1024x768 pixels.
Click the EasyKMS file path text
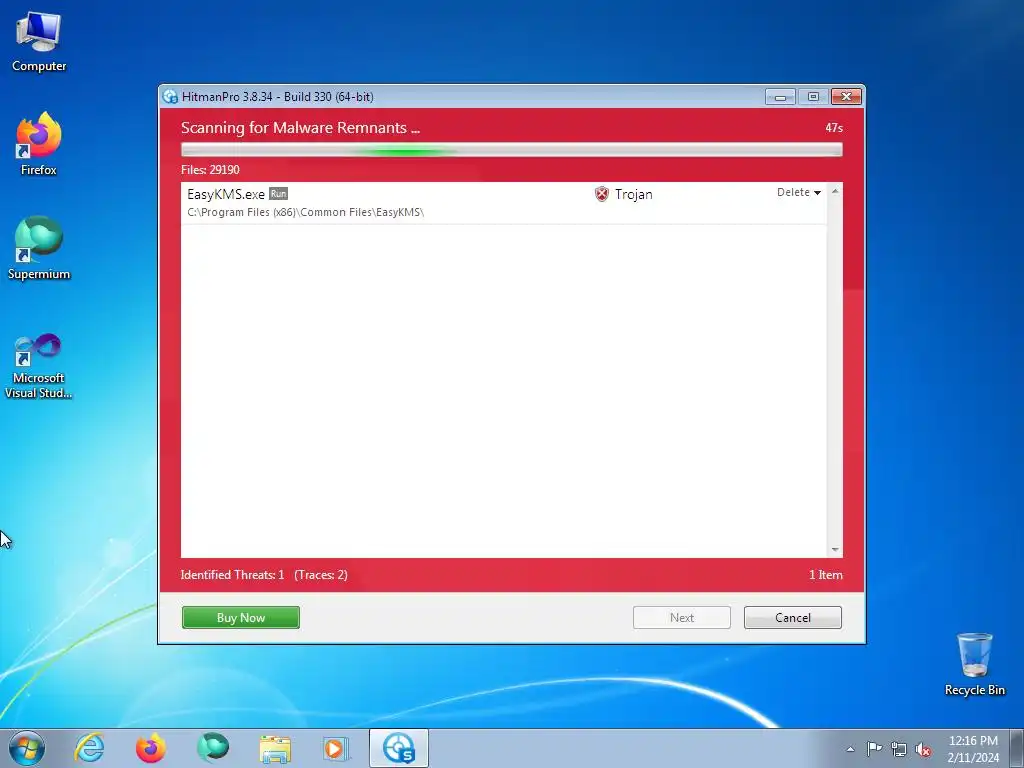click(x=306, y=212)
